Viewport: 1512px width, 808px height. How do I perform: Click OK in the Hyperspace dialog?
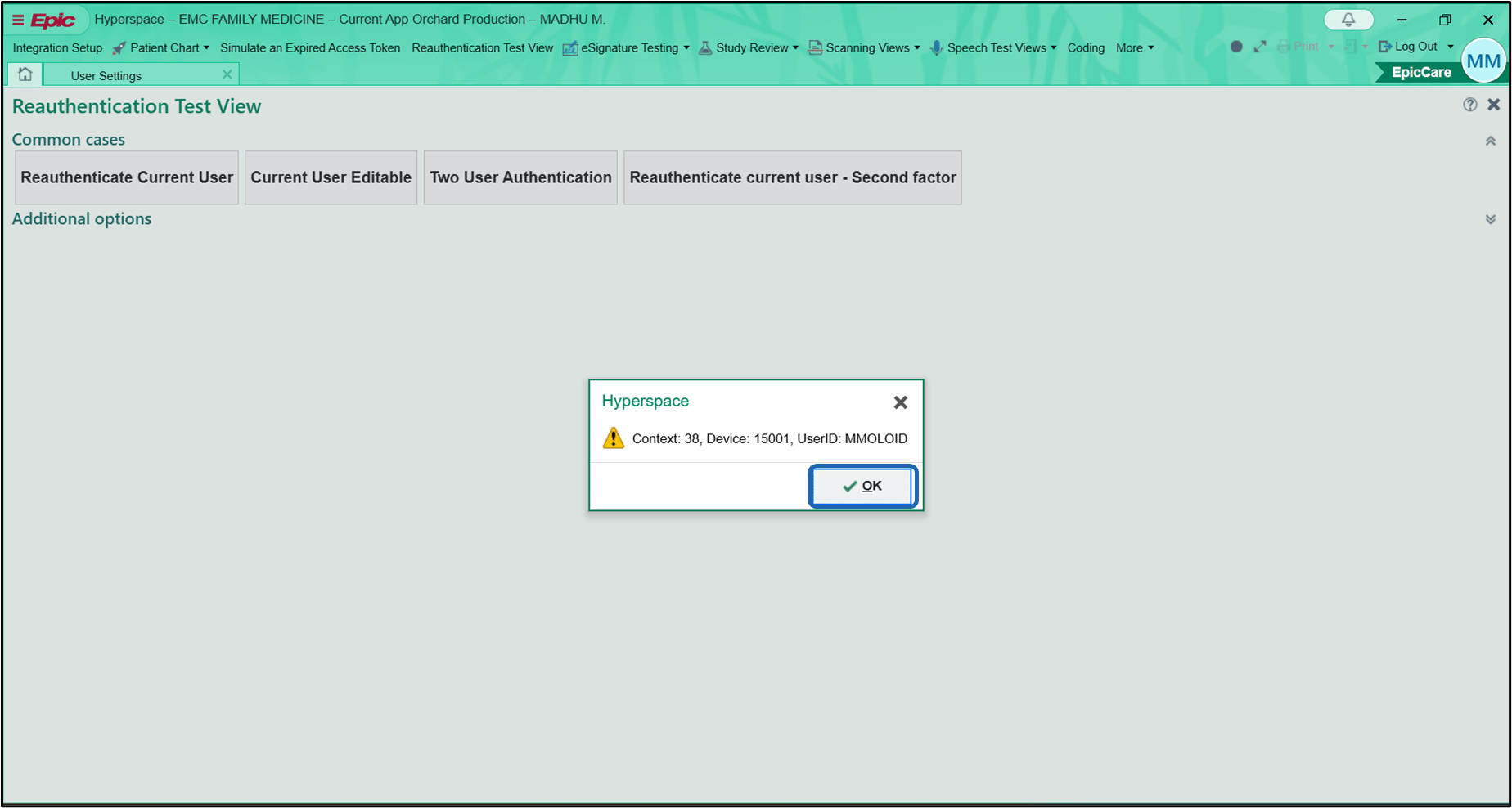(862, 486)
